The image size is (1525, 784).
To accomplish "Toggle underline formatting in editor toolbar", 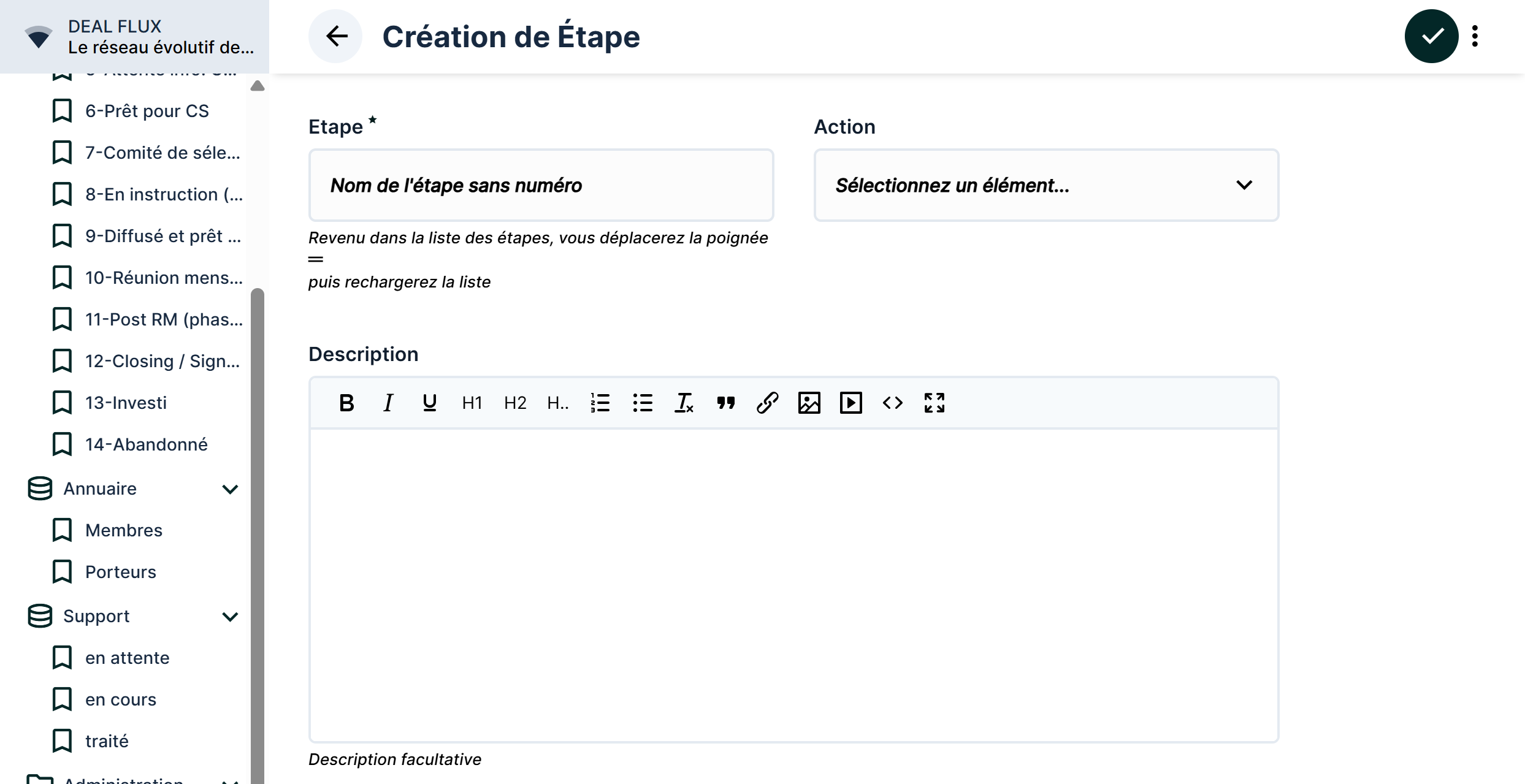I will tap(429, 403).
